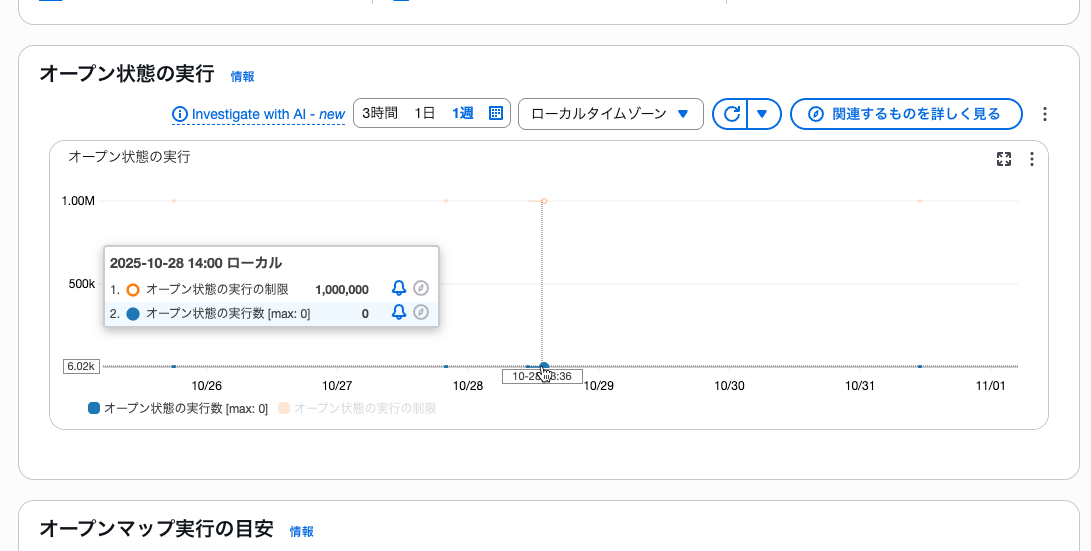
Task: Click the compass icon for オープン状態の実行の制限 row
Action: [421, 289]
